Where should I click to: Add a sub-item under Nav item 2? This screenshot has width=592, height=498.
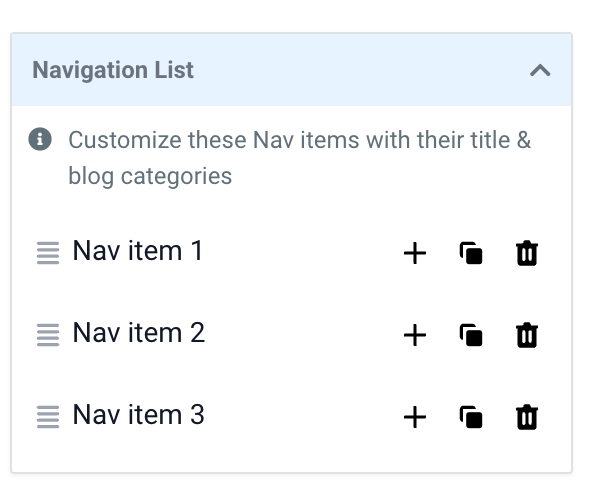(415, 335)
